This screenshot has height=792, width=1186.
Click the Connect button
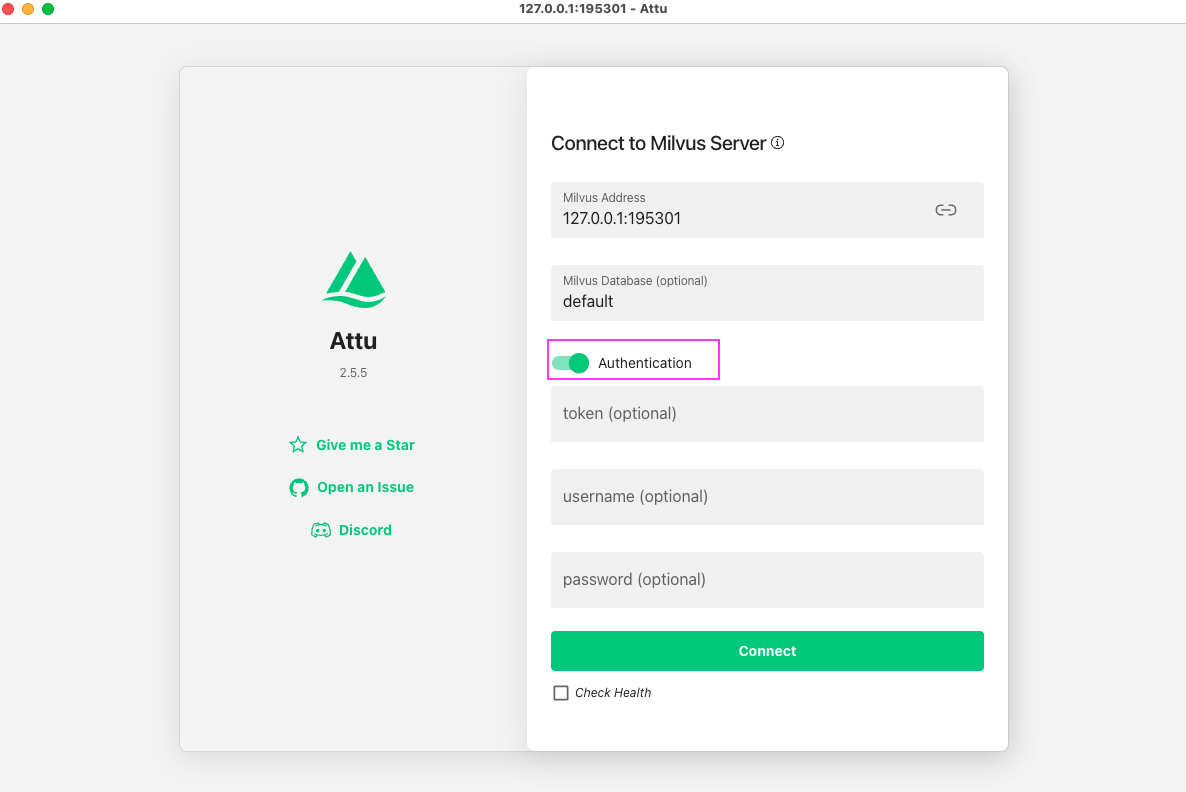tap(767, 651)
